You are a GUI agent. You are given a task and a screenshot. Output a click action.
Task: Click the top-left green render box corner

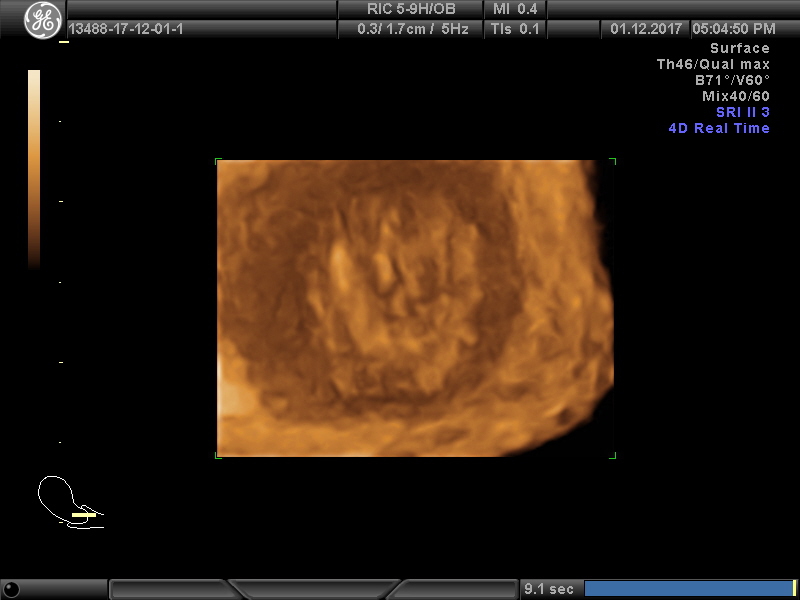218,161
